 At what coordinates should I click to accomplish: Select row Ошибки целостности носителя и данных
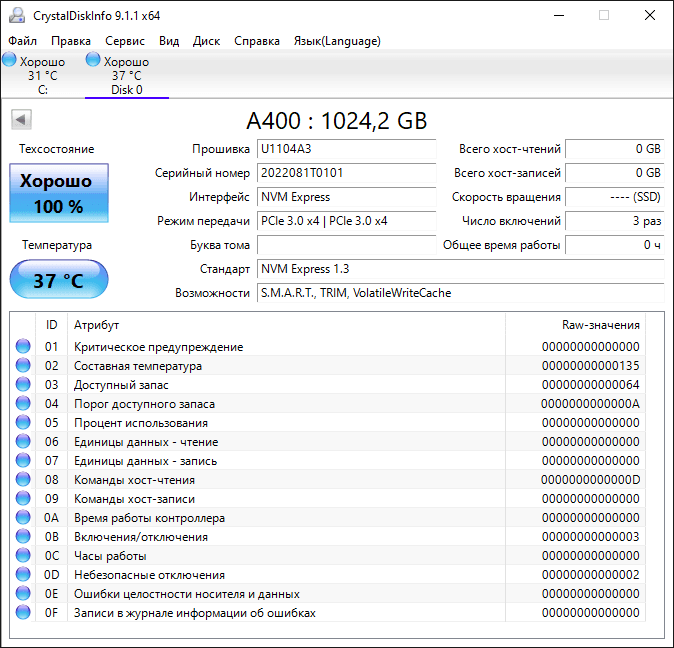coord(328,593)
